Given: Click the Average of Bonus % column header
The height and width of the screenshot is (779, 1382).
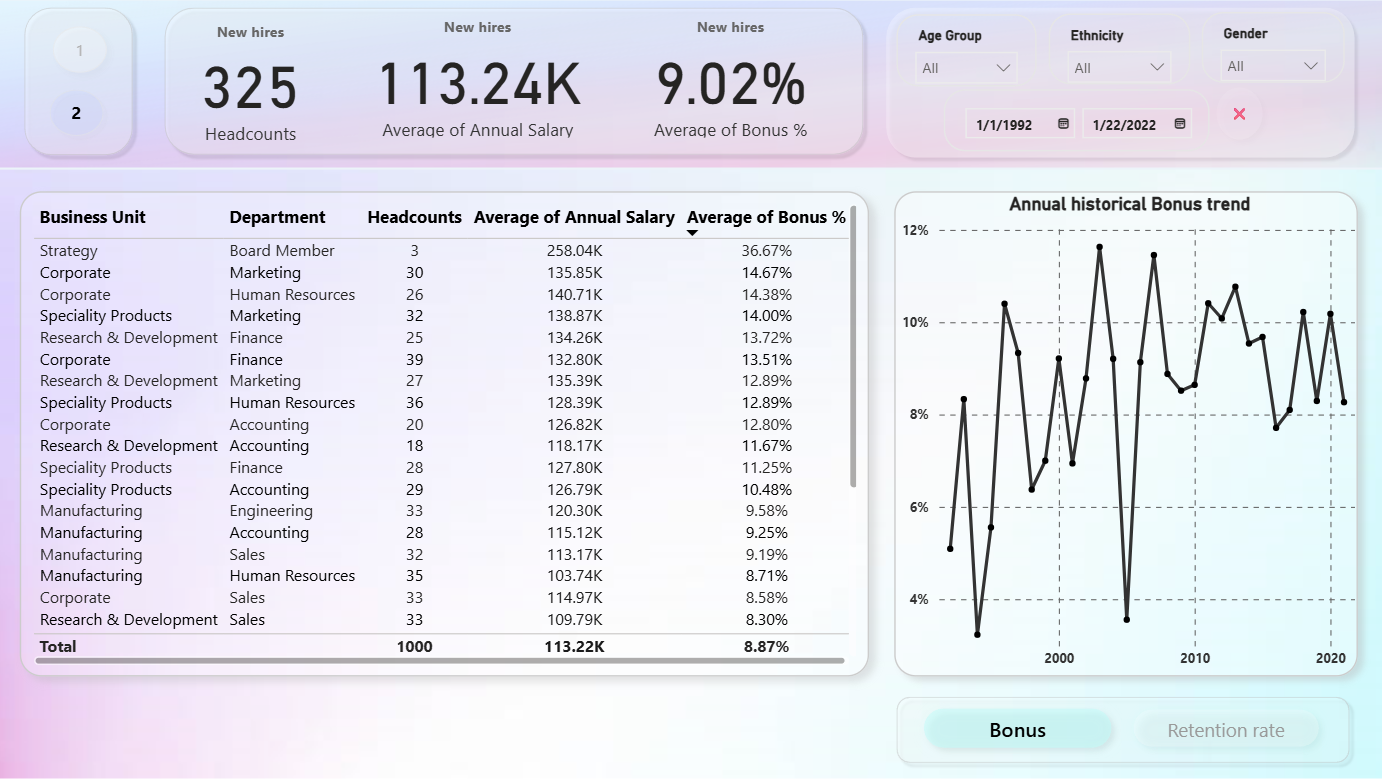Looking at the screenshot, I should pyautogui.click(x=767, y=217).
